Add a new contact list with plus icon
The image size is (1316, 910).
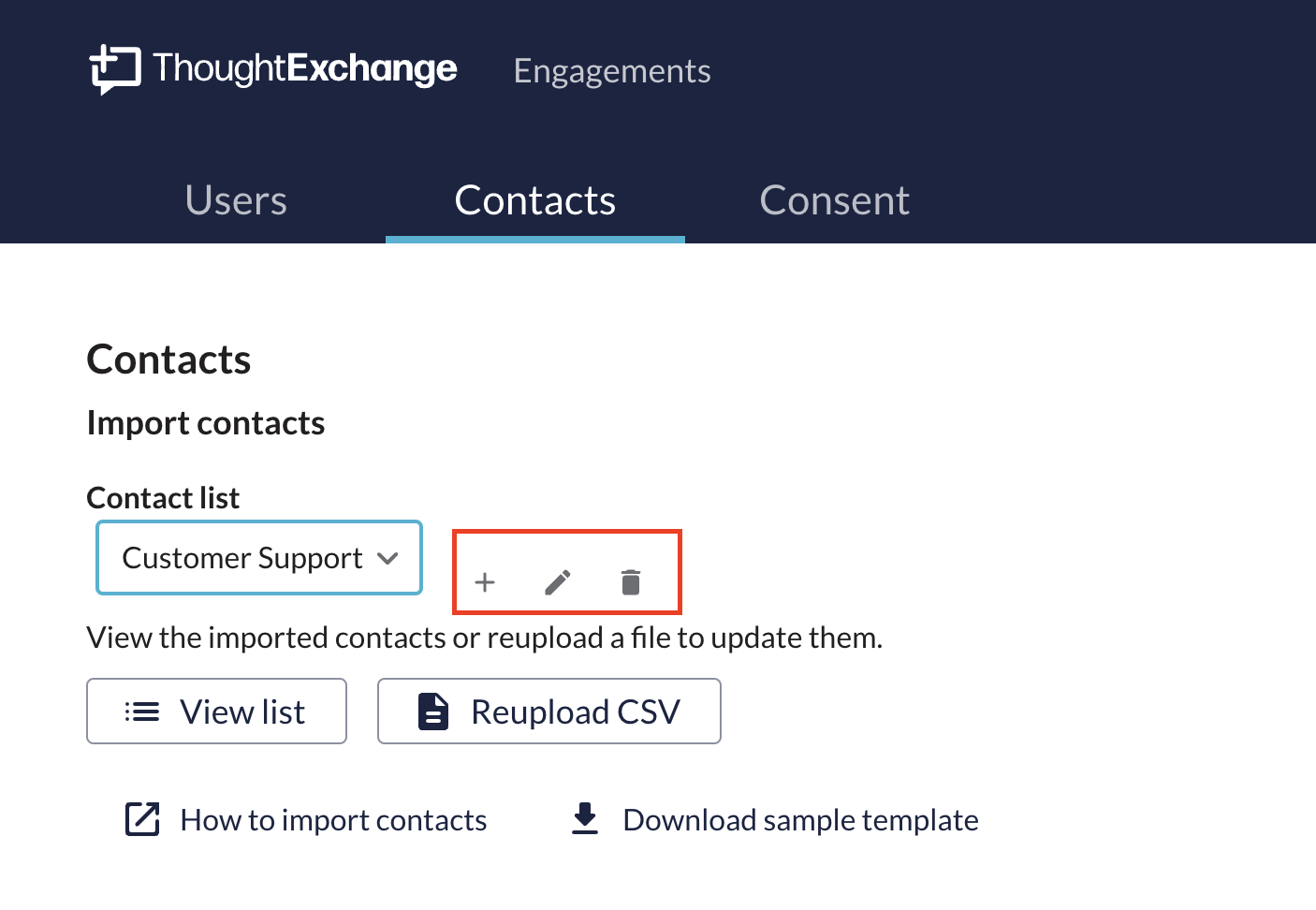click(485, 582)
